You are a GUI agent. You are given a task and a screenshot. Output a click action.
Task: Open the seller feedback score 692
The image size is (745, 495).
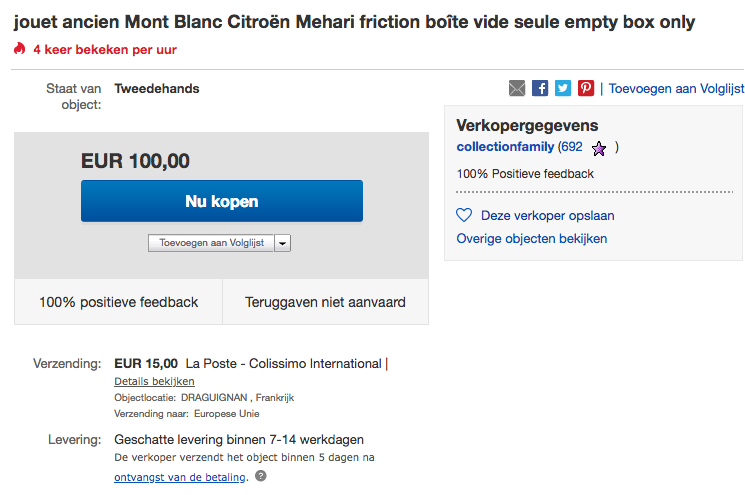click(x=572, y=147)
